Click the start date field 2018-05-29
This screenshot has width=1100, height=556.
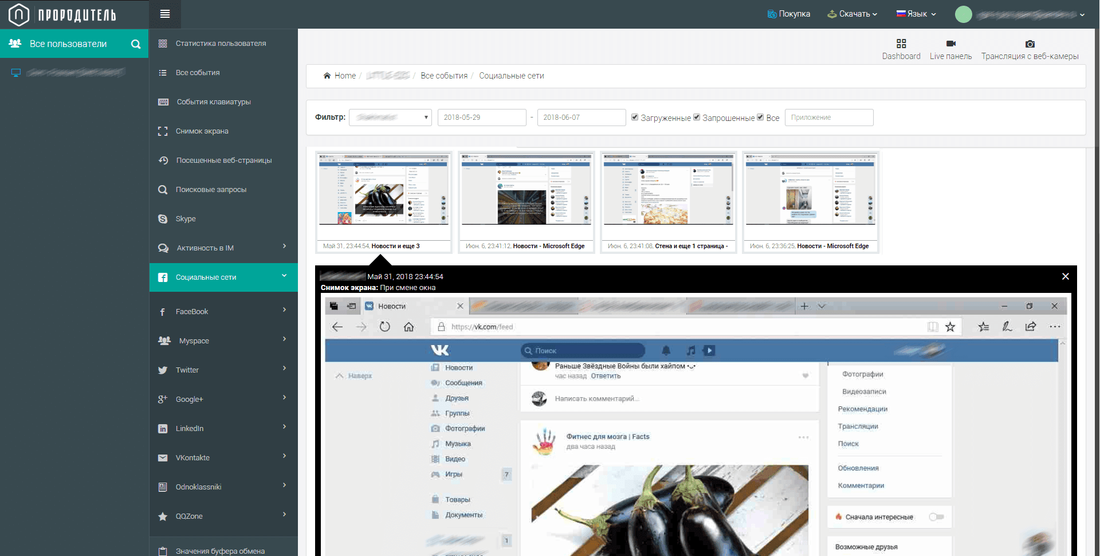point(482,118)
